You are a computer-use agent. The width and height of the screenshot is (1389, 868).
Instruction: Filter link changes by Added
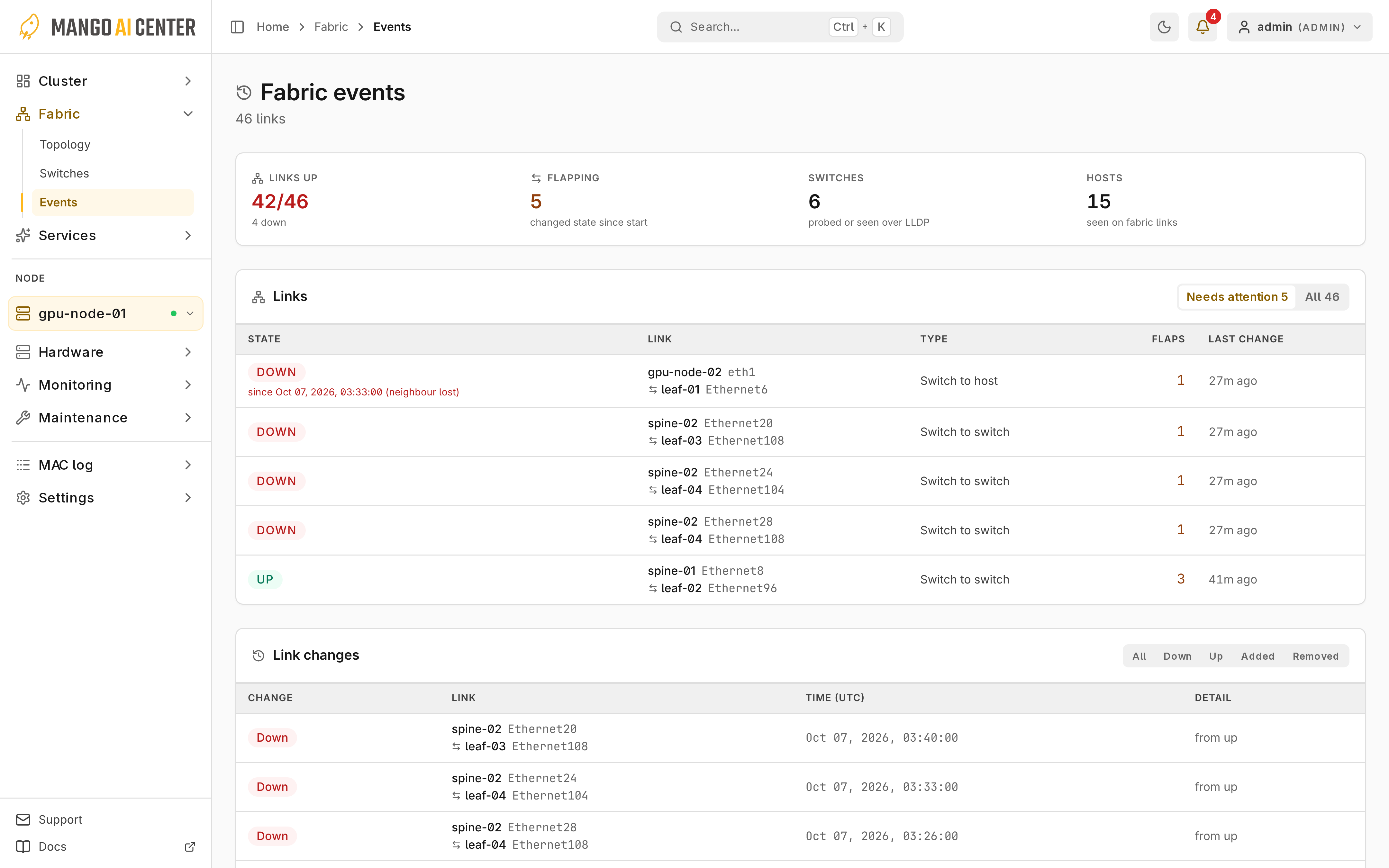[1257, 656]
